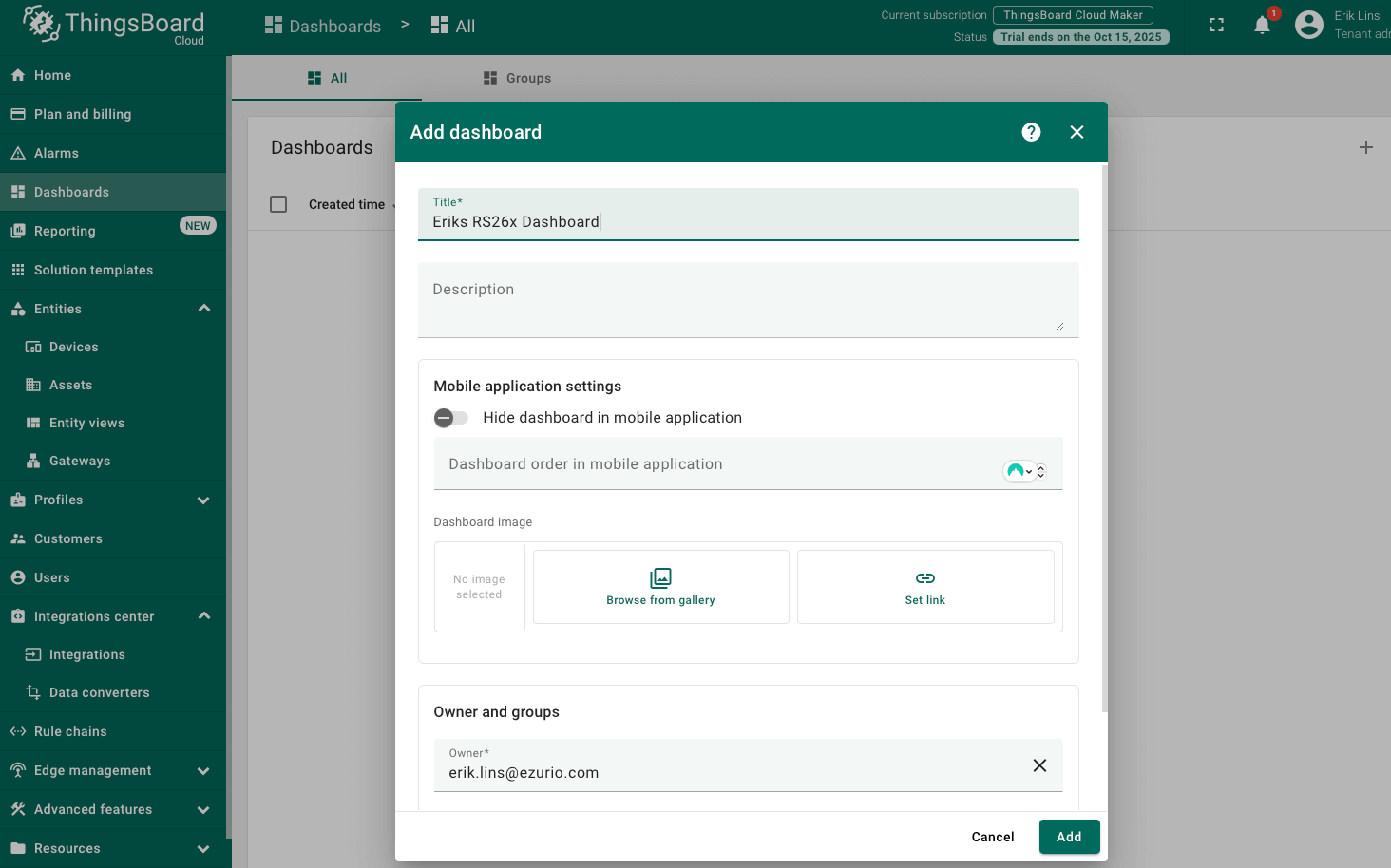Click the Browse from gallery icon
This screenshot has height=868, width=1391.
pos(660,578)
